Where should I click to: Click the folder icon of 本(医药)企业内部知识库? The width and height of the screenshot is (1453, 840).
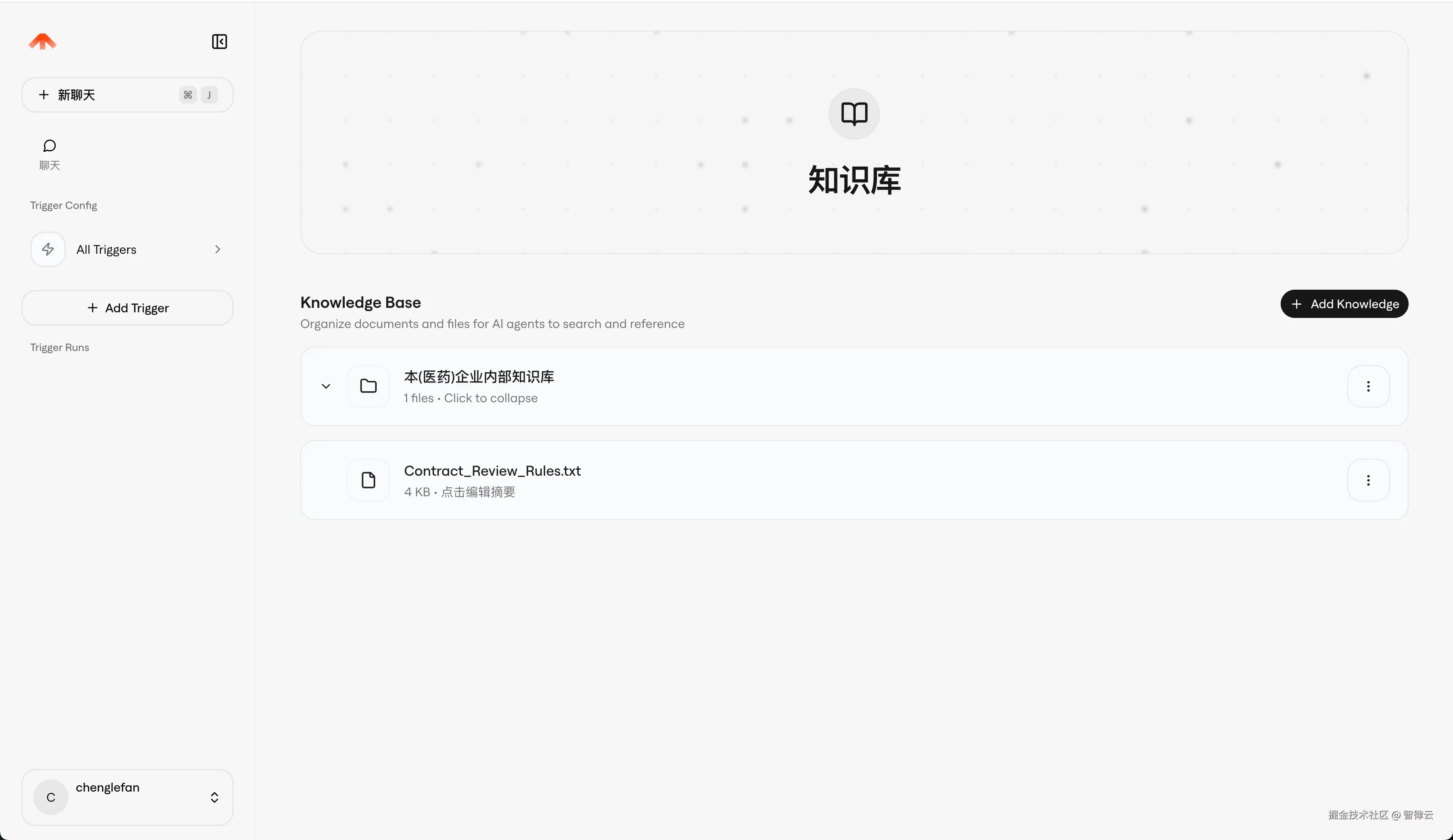coord(368,386)
